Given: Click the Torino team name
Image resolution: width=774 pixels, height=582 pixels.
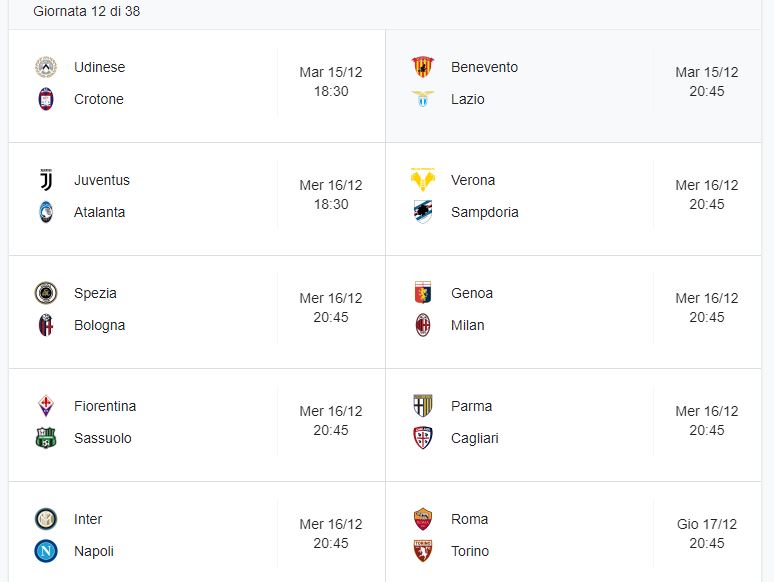Looking at the screenshot, I should (x=469, y=551).
